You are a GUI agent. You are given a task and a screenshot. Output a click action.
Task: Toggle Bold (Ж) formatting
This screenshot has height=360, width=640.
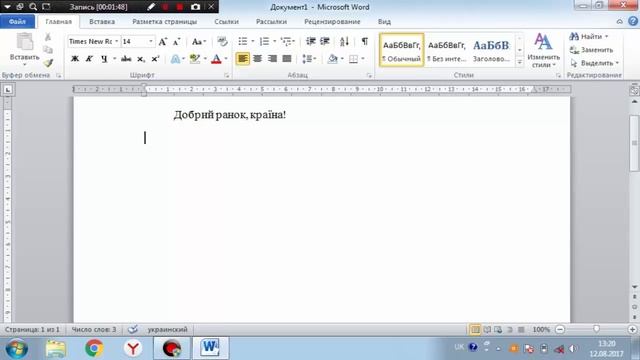click(x=75, y=59)
